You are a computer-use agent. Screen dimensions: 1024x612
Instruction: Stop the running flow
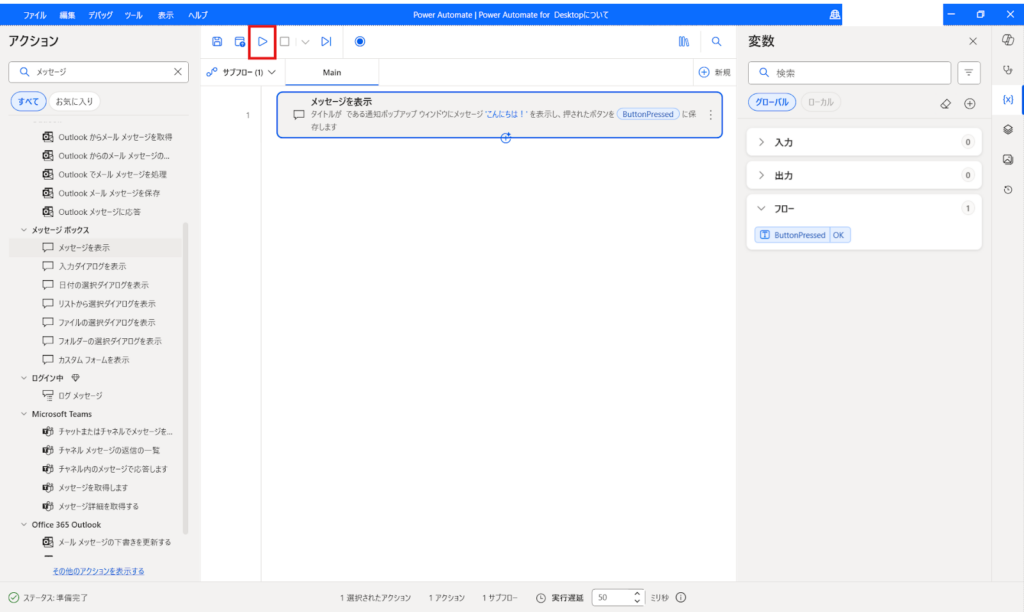tap(285, 42)
